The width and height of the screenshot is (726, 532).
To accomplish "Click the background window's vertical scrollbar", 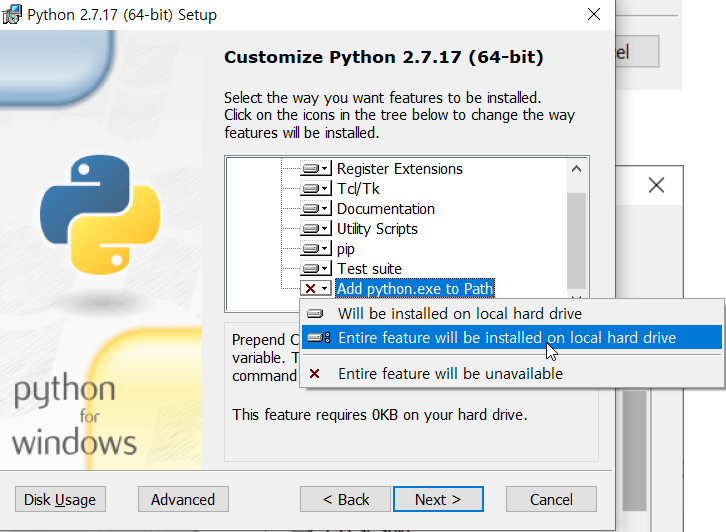I will point(634,451).
